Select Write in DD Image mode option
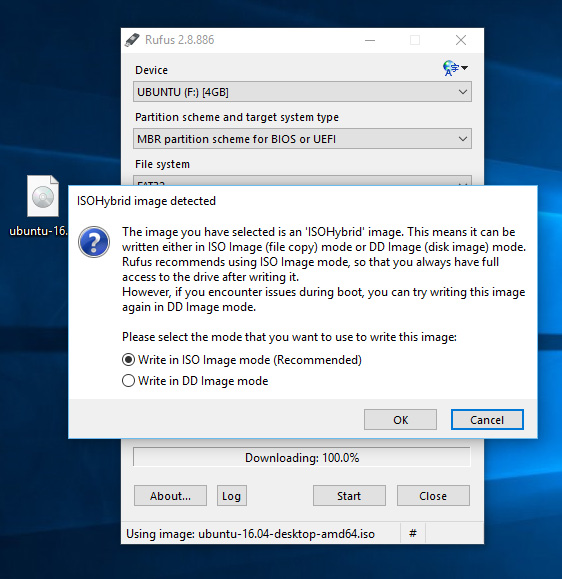The image size is (562, 579). (x=195, y=381)
